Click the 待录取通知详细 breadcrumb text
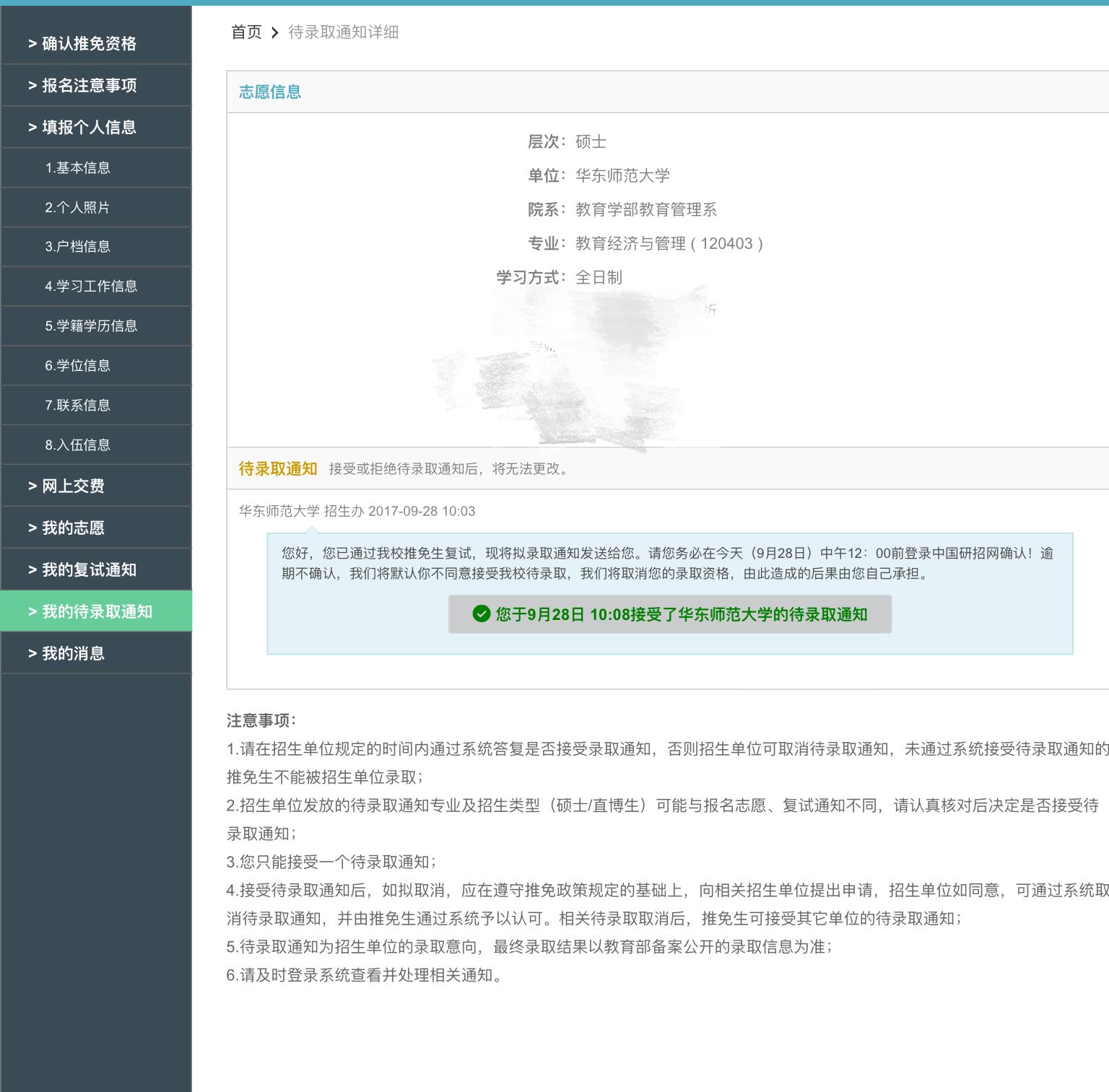Image resolution: width=1109 pixels, height=1092 pixels. coord(344,32)
